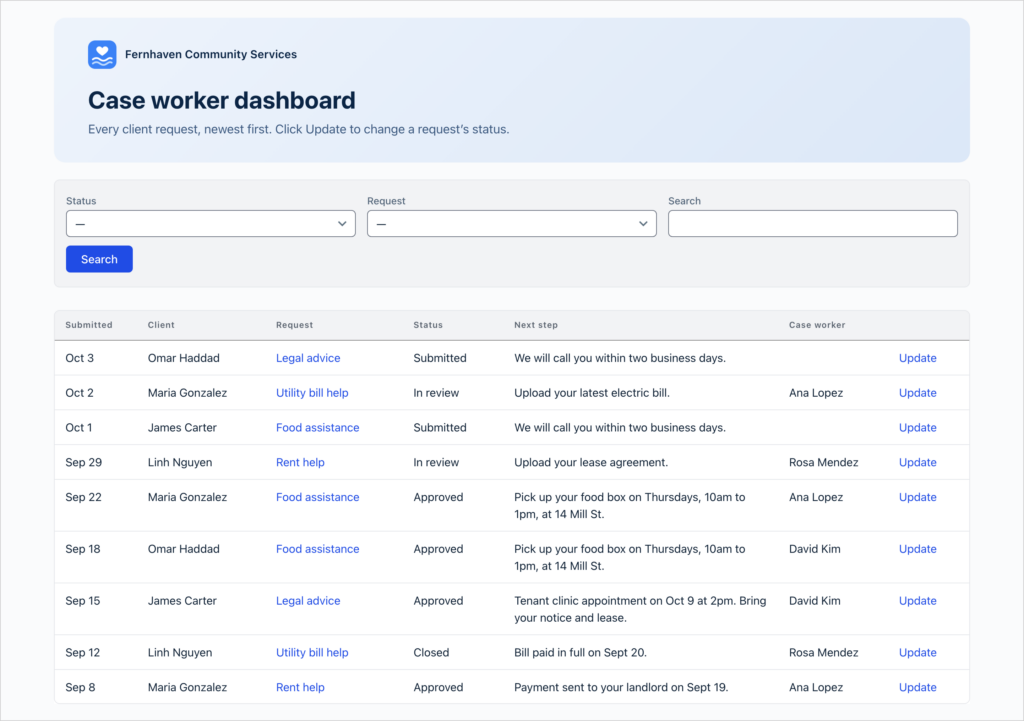Viewport: 1024px width, 721px height.
Task: Click Approved status in Sep 15 row
Action: [438, 601]
